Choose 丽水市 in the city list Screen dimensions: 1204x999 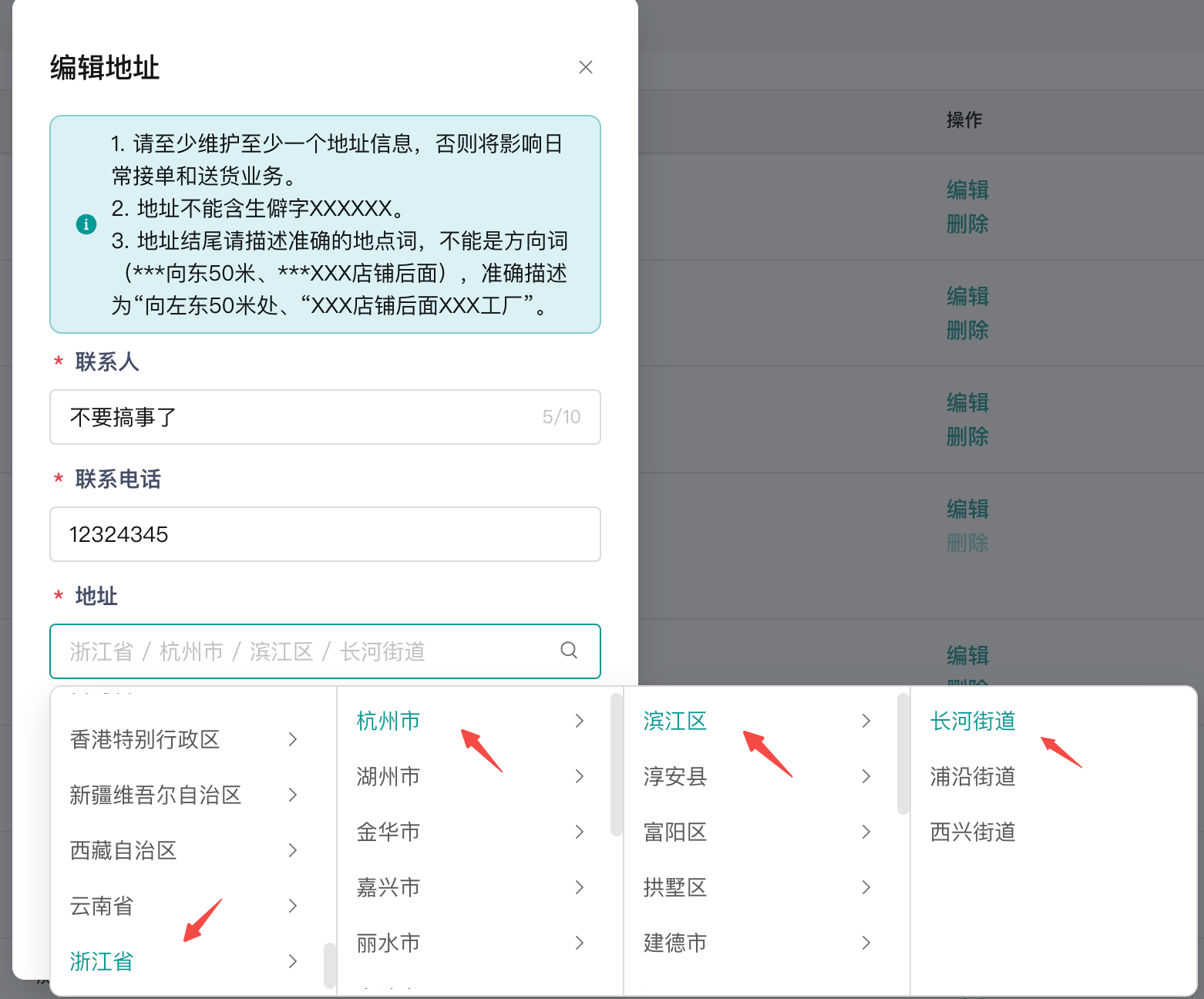[388, 943]
